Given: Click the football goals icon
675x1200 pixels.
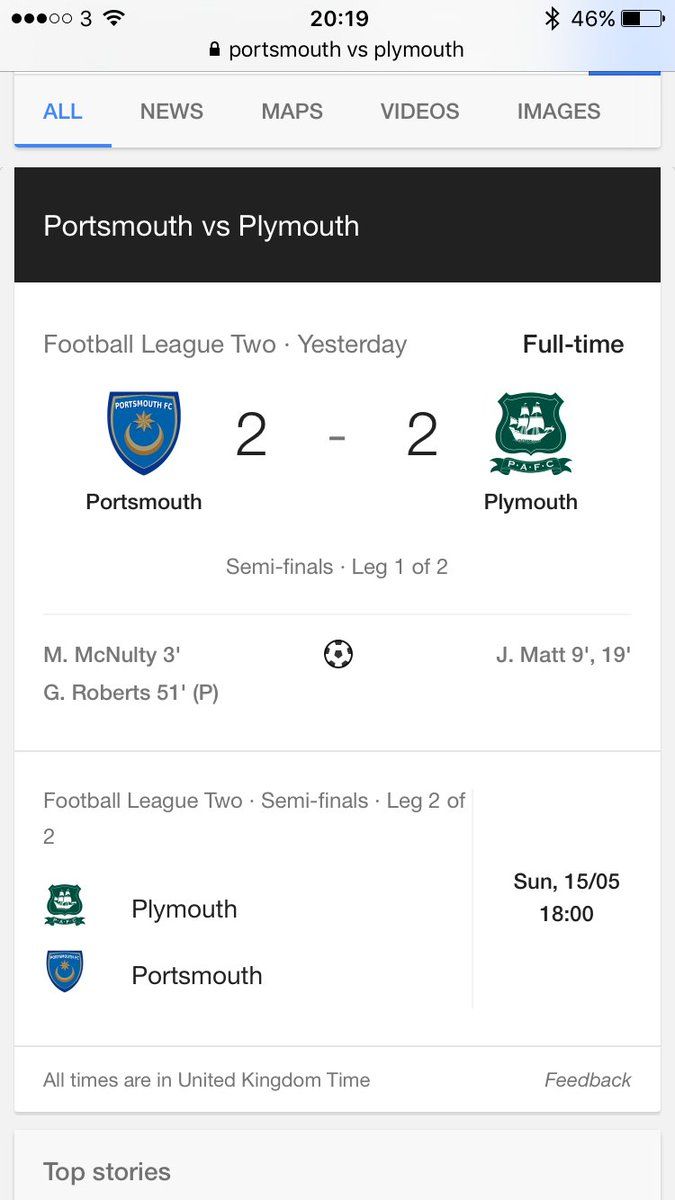Looking at the screenshot, I should pos(338,655).
